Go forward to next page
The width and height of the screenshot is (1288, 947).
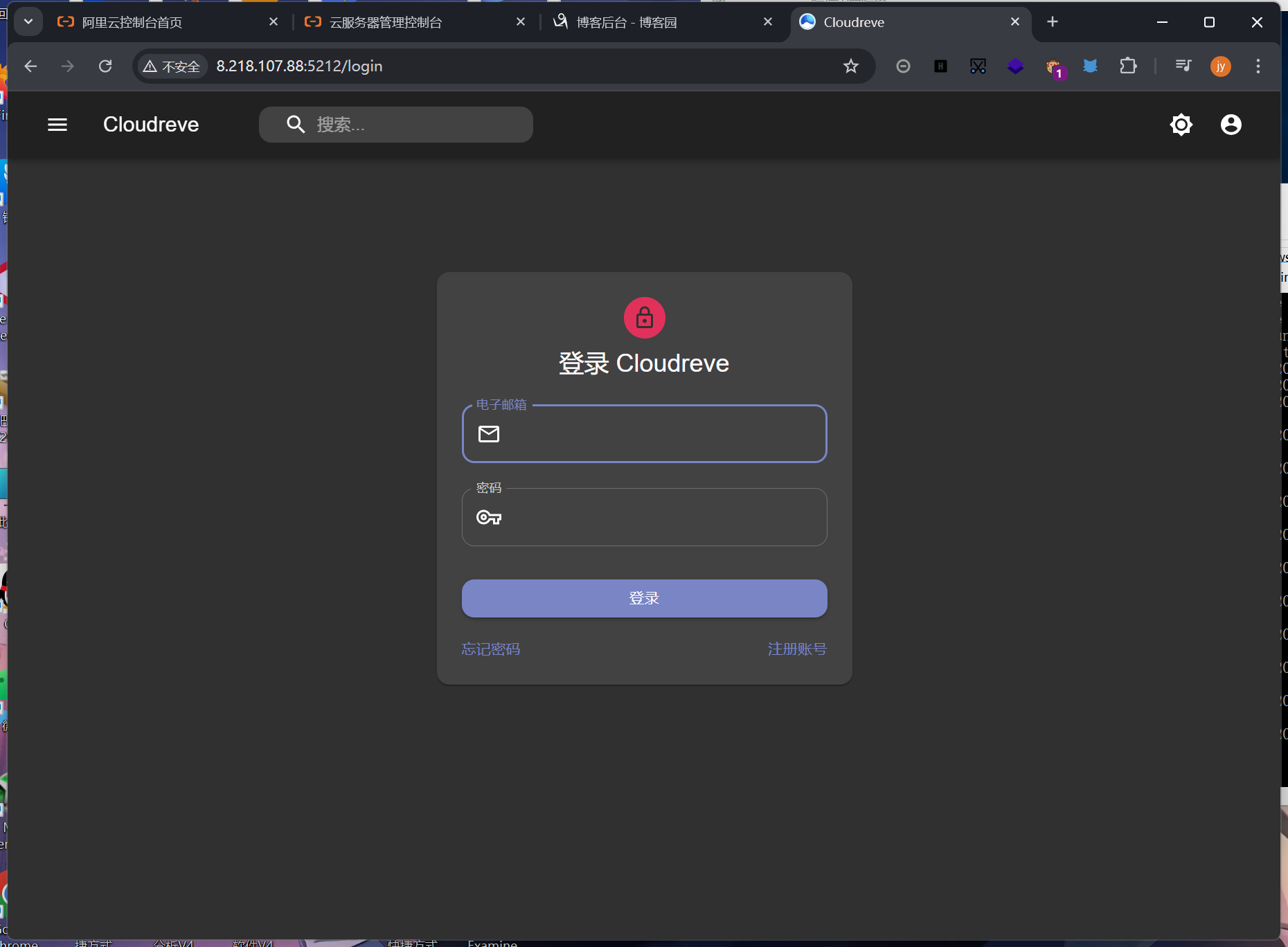tap(68, 66)
